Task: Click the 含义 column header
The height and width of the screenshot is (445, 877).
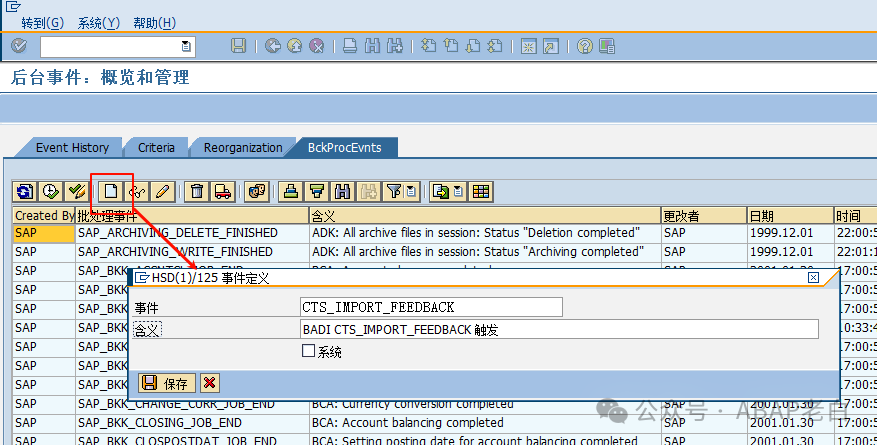Action: click(x=485, y=215)
